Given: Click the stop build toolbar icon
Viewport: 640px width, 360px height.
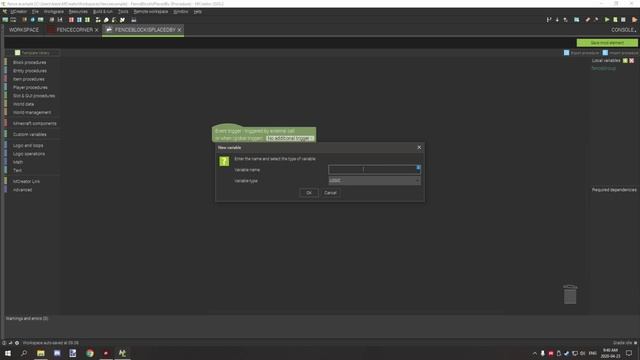Looking at the screenshot, I should tap(623, 20).
